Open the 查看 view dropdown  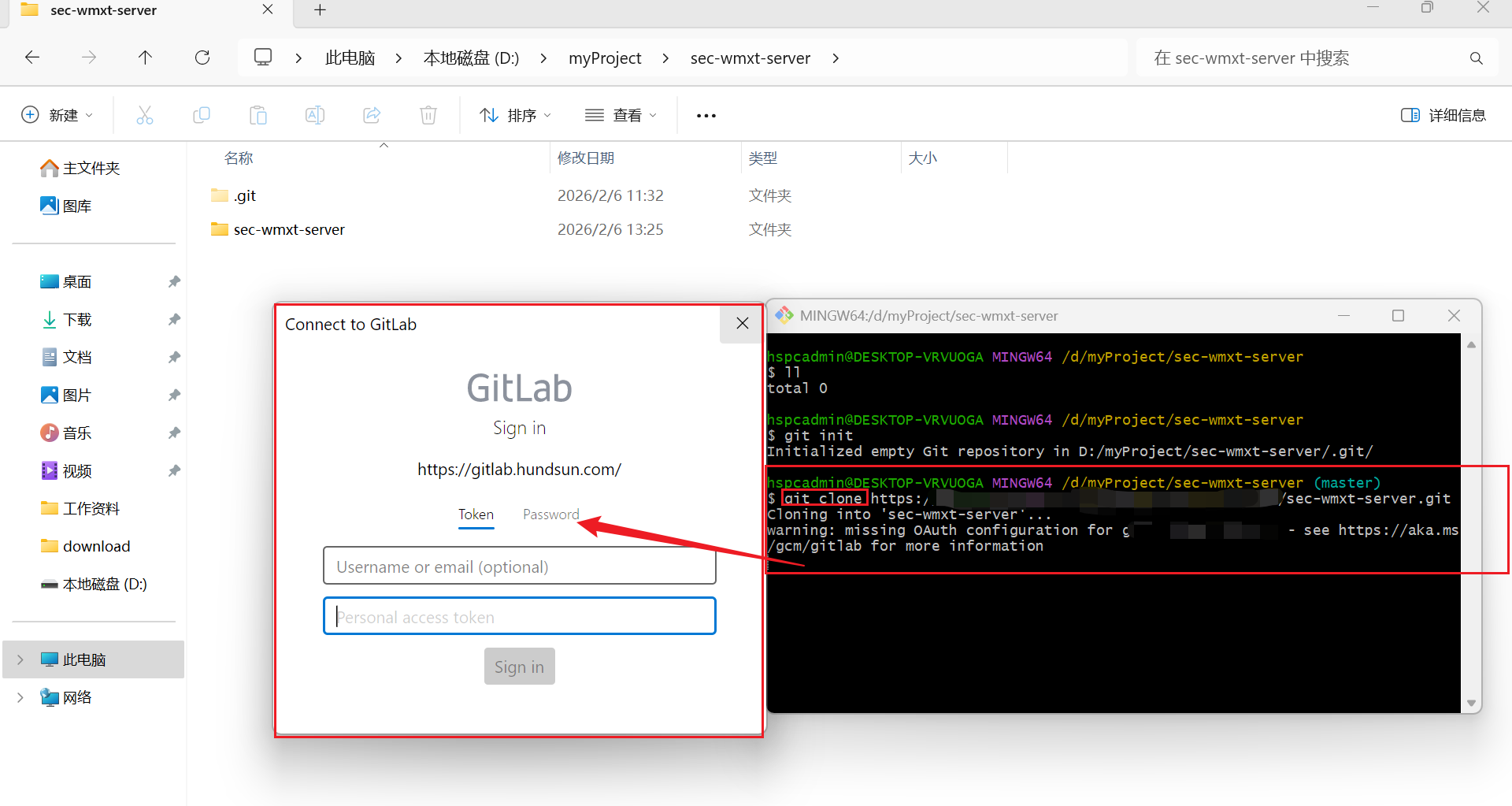[x=621, y=115]
